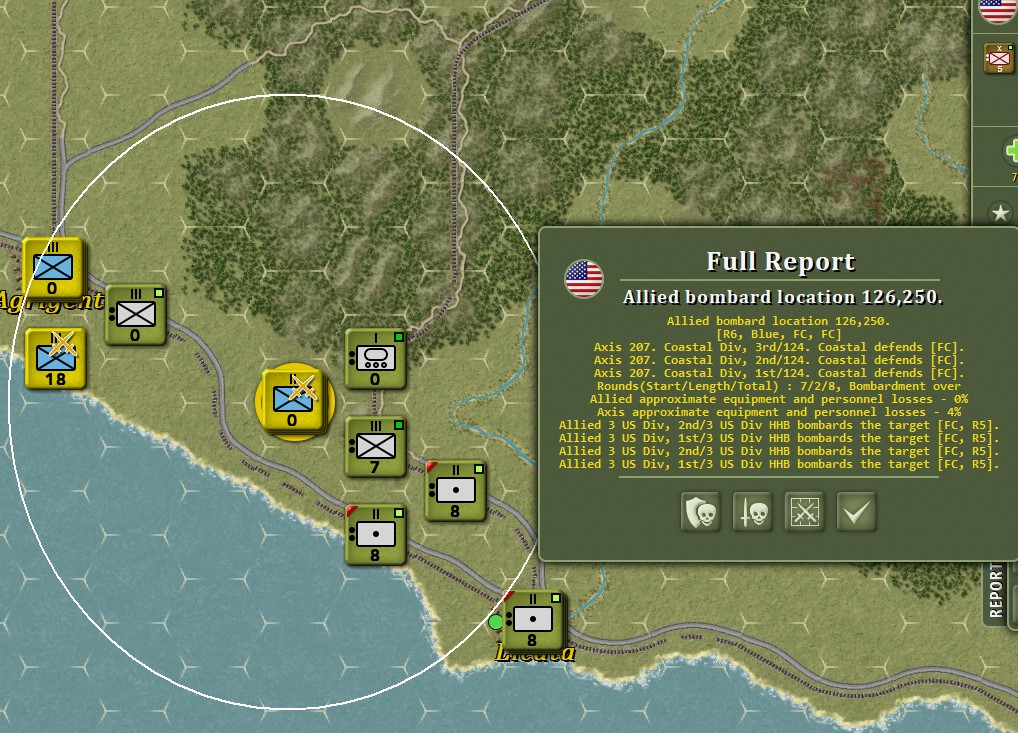The image size is (1018, 733).
Task: Select the strength 5 unit in the sidebar
Action: 999,58
